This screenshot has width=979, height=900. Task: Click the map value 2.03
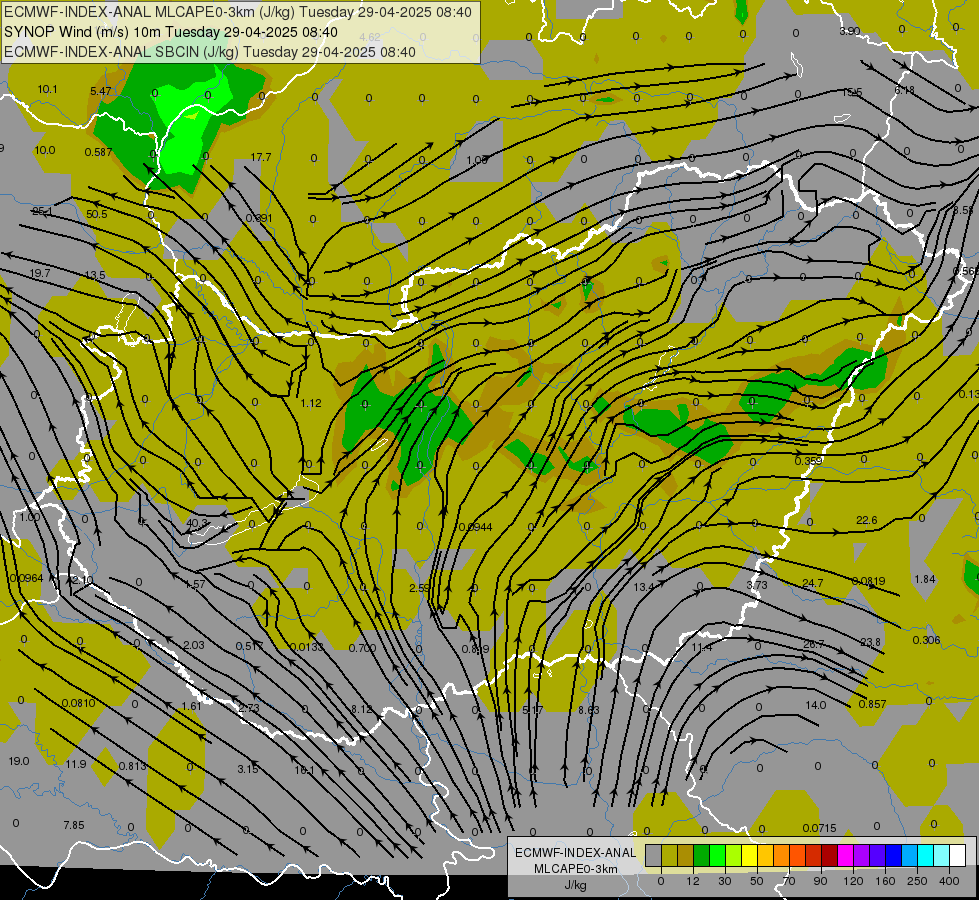point(194,645)
